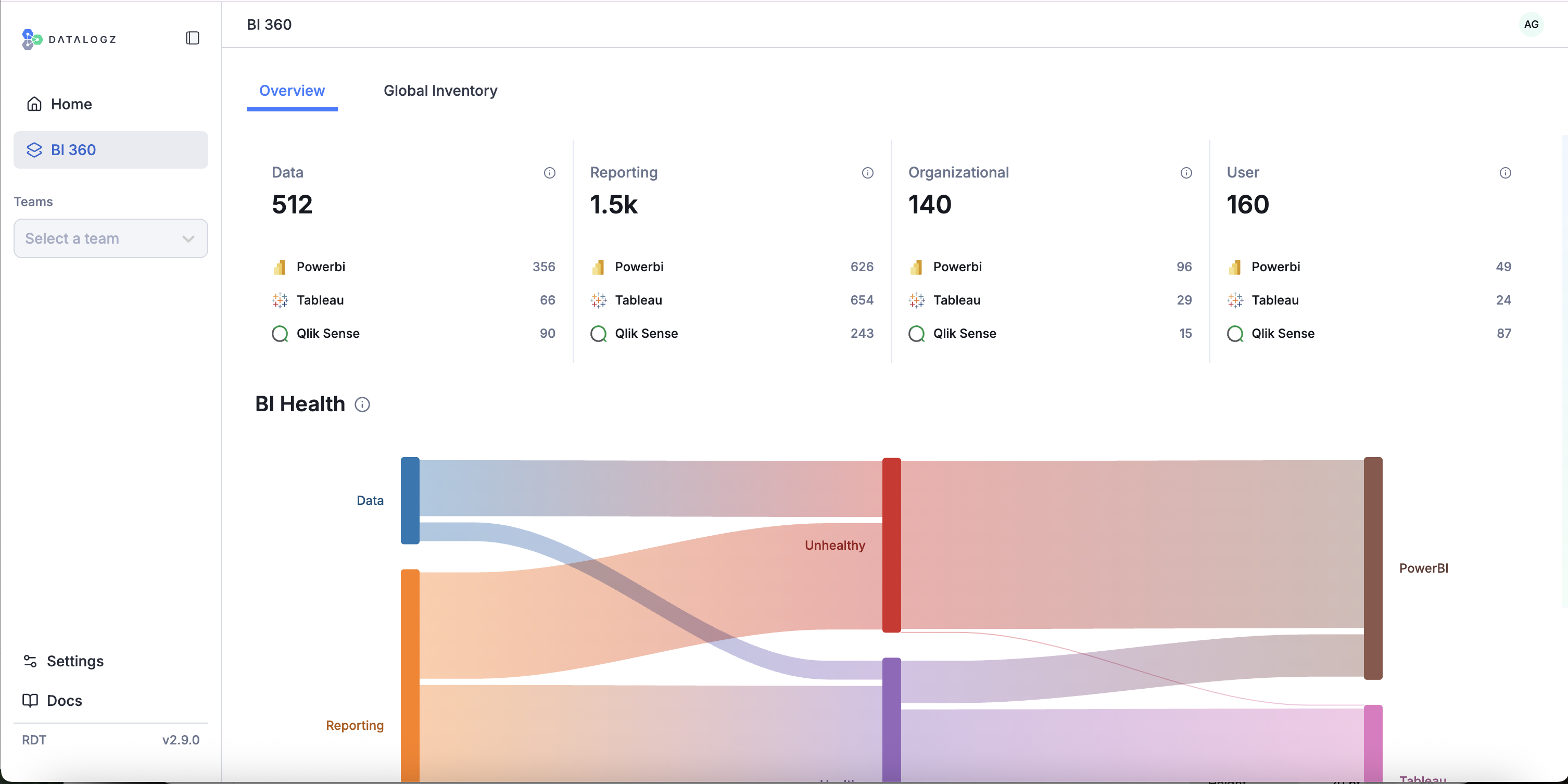Open info icon on User card
The width and height of the screenshot is (1568, 784).
coord(1504,173)
